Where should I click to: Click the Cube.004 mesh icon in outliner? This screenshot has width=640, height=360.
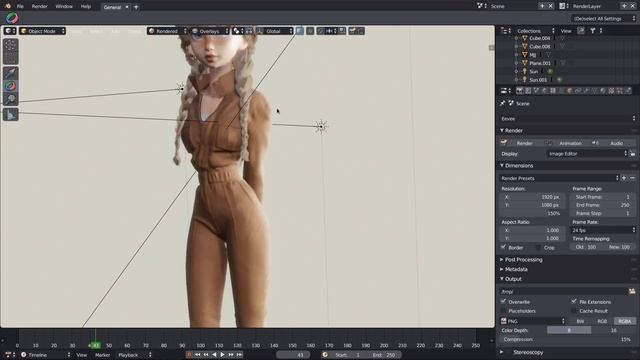tap(524, 38)
